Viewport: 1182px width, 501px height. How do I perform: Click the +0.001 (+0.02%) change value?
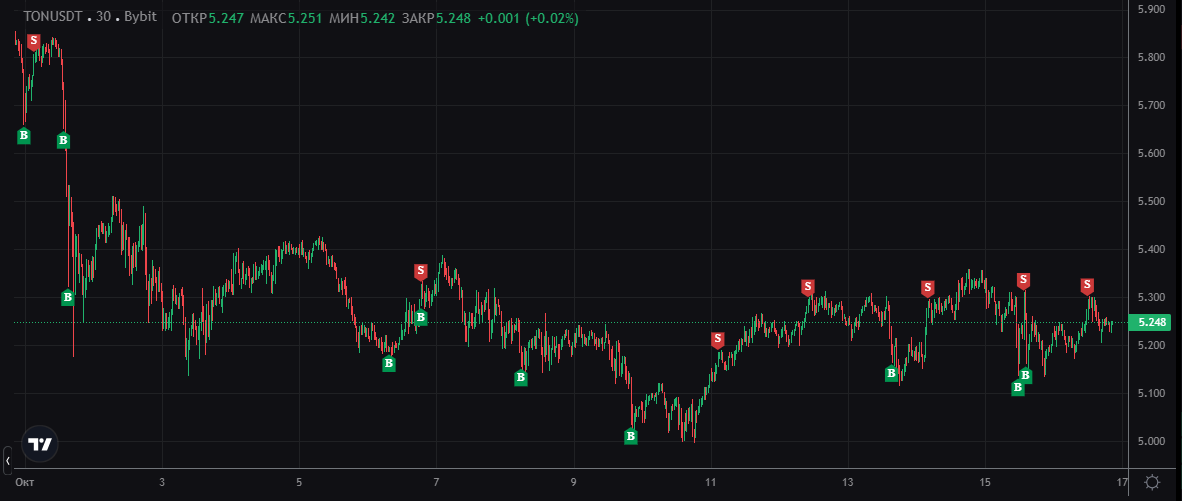(528, 18)
